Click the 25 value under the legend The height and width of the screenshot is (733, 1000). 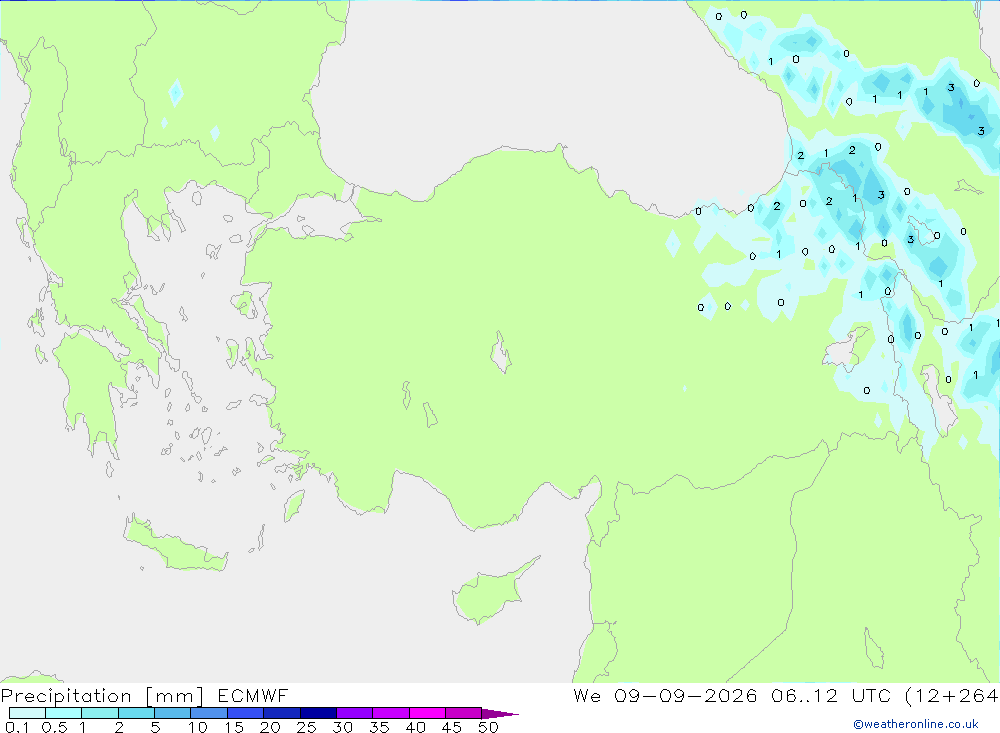[306, 727]
